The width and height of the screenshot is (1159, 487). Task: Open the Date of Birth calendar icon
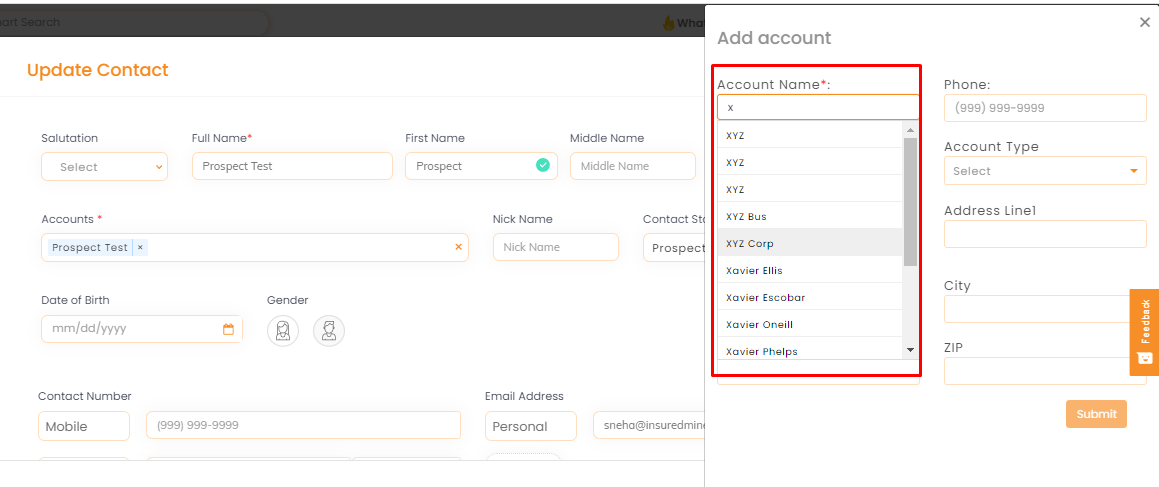point(228,329)
